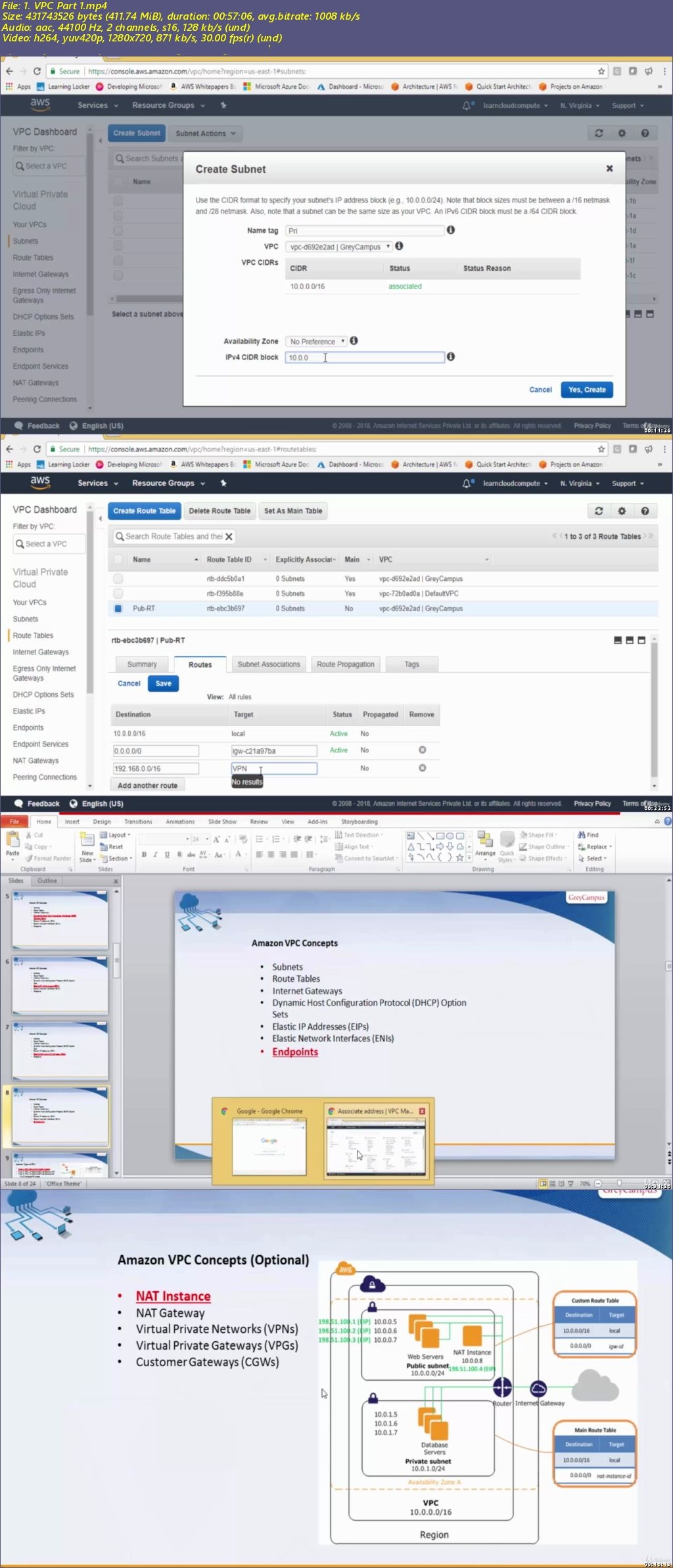Save the edited routes

coord(163,683)
